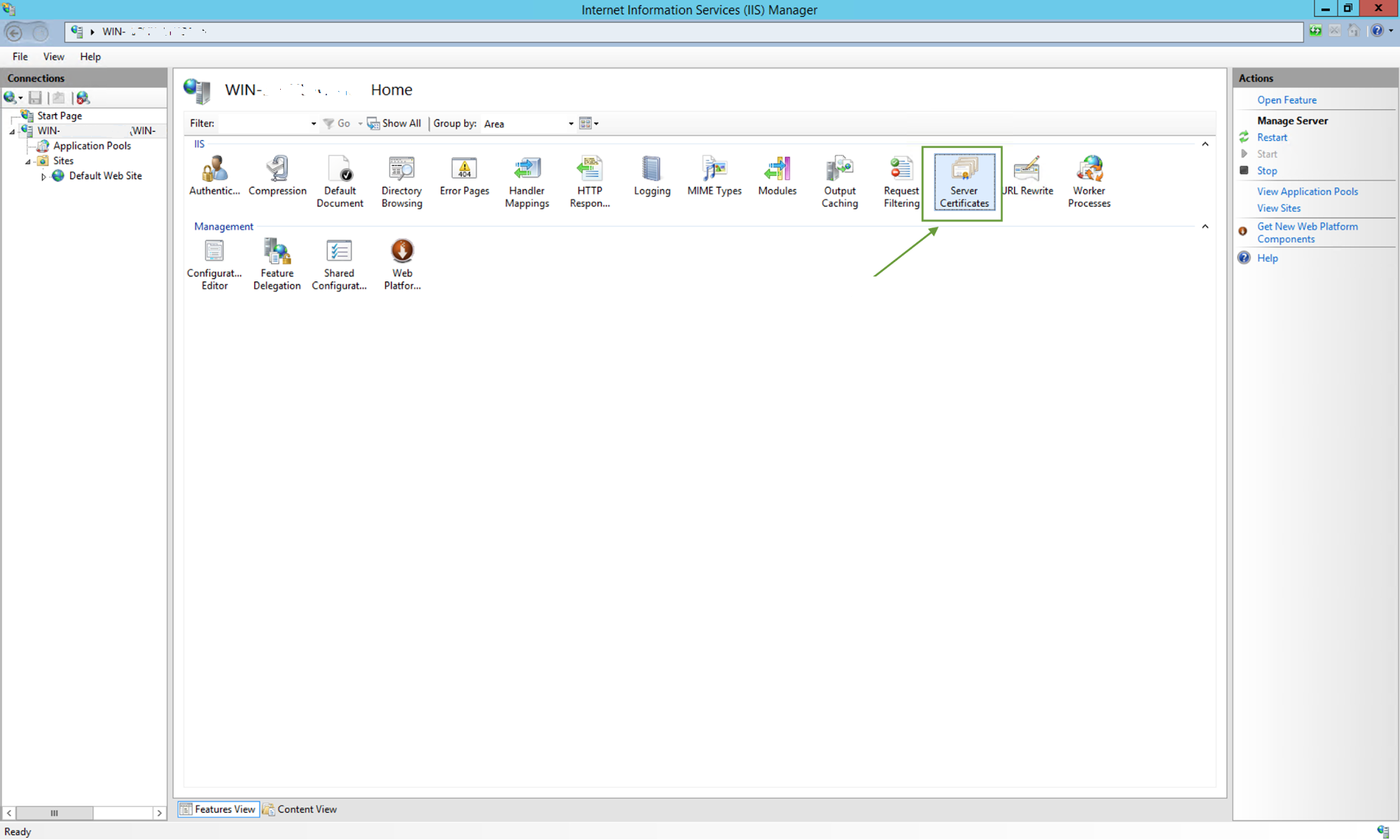Screen dimensions: 1400x840
Task: Click Show All button
Action: pyautogui.click(x=394, y=124)
